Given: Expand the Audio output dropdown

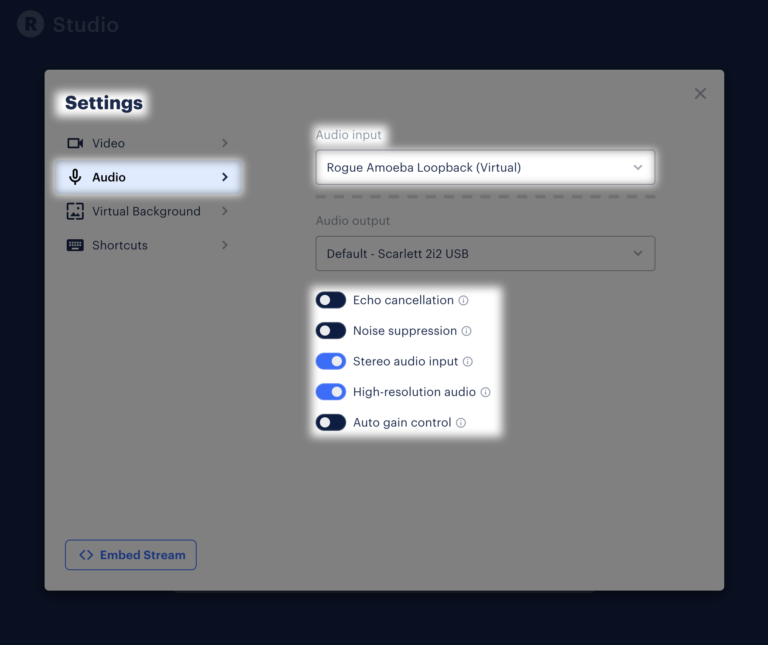Looking at the screenshot, I should 485,254.
